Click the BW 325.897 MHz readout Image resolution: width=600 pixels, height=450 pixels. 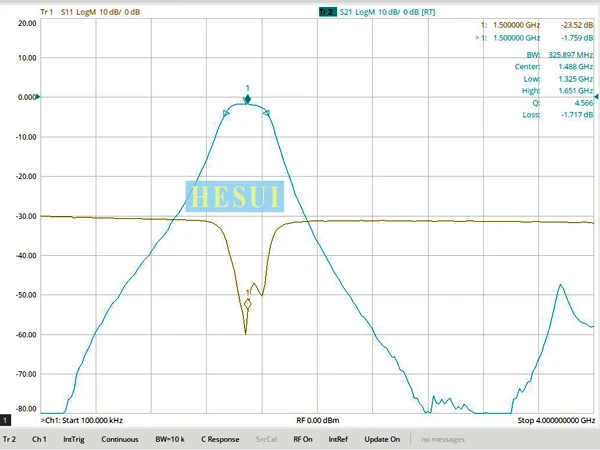[x=559, y=55]
